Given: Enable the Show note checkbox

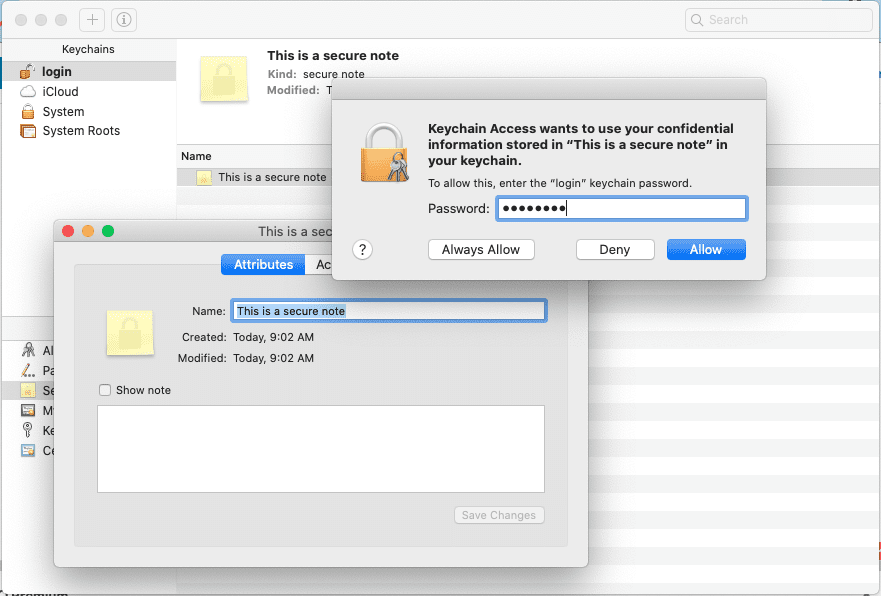Looking at the screenshot, I should click(x=105, y=390).
